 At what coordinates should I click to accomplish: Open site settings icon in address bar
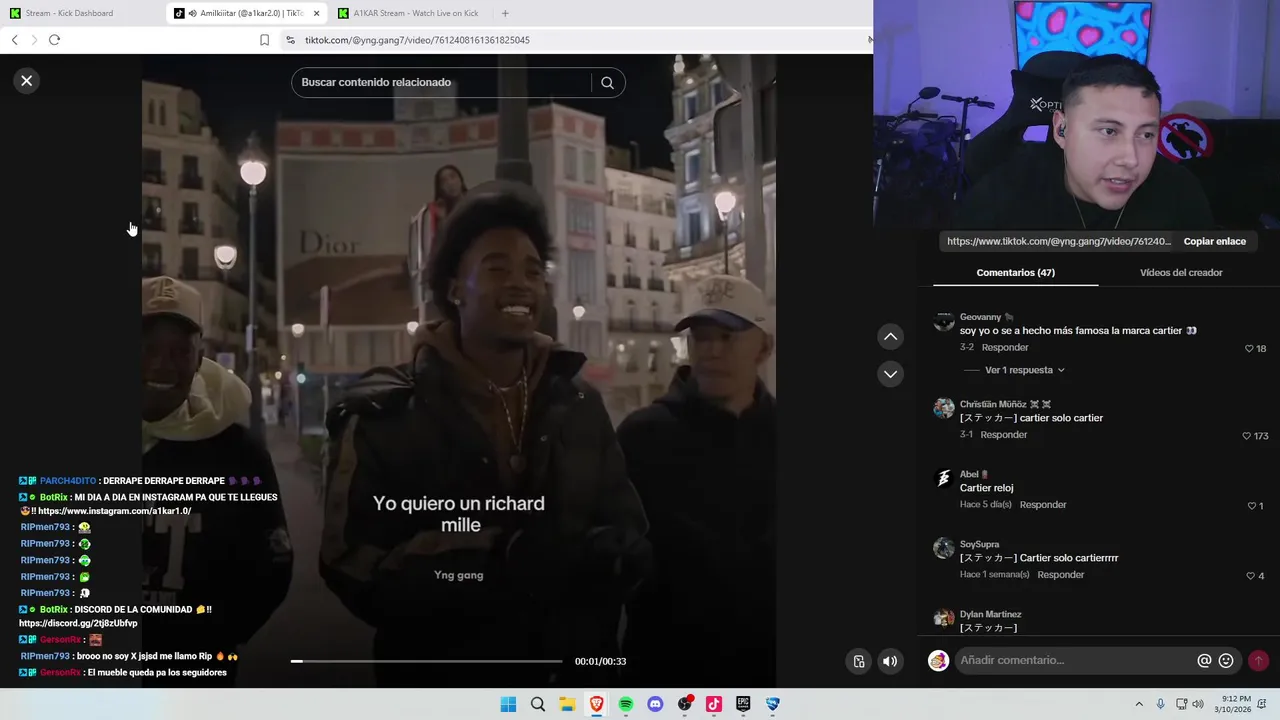290,40
